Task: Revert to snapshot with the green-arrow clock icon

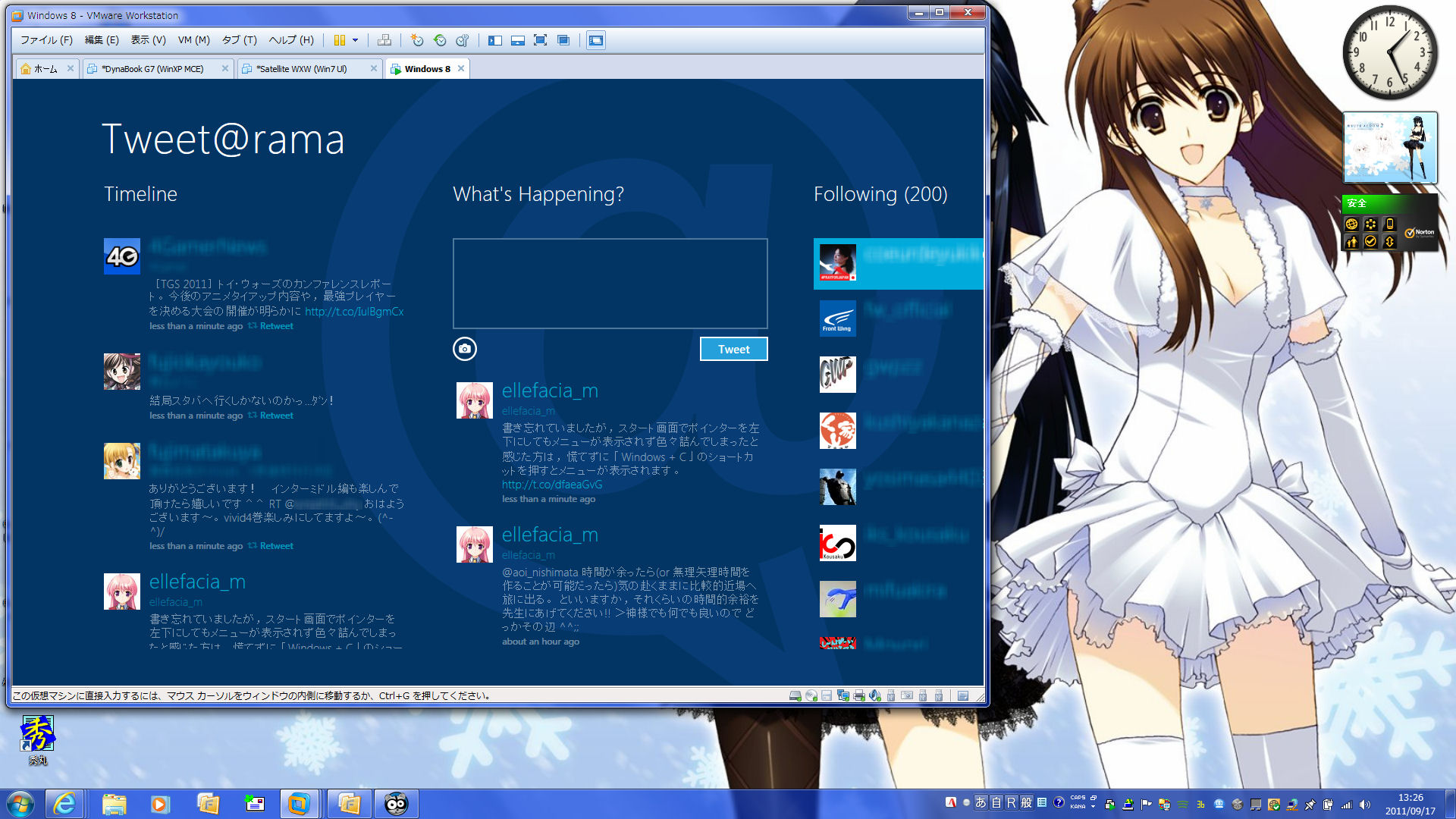Action: click(x=440, y=40)
